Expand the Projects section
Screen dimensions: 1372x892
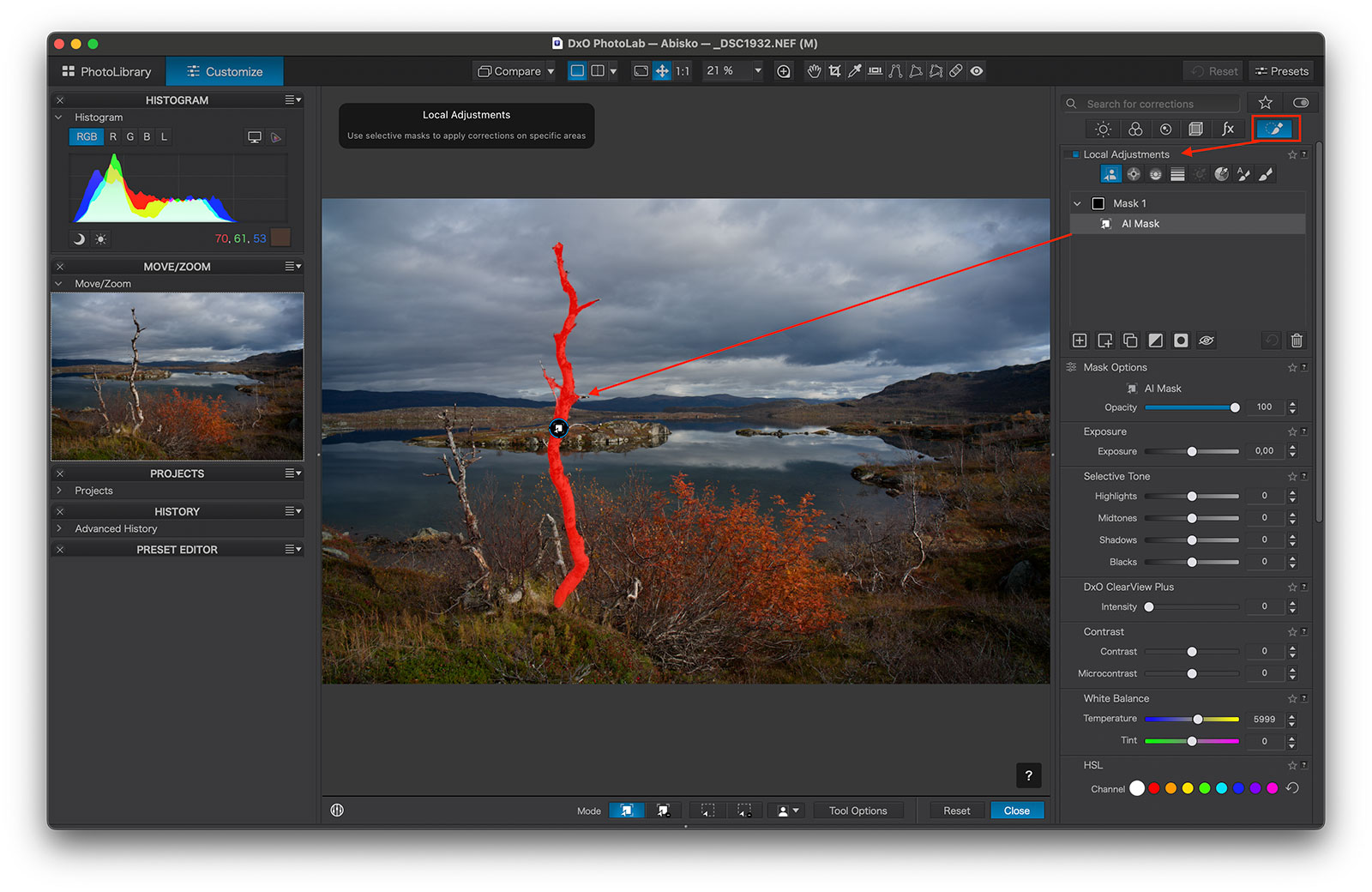[59, 491]
